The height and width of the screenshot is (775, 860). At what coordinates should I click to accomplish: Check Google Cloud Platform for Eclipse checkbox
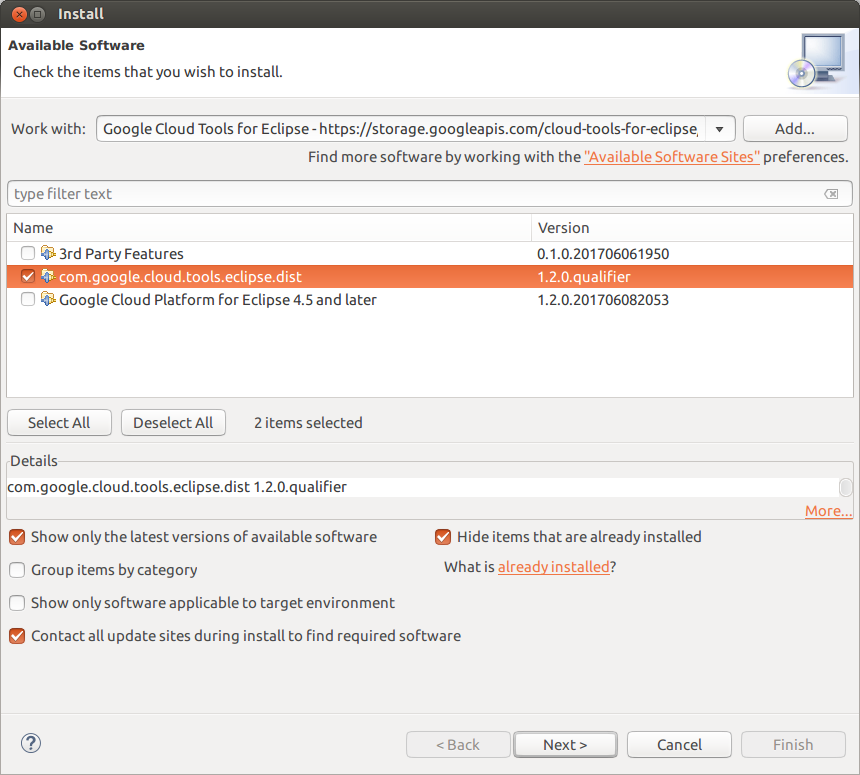tap(27, 299)
